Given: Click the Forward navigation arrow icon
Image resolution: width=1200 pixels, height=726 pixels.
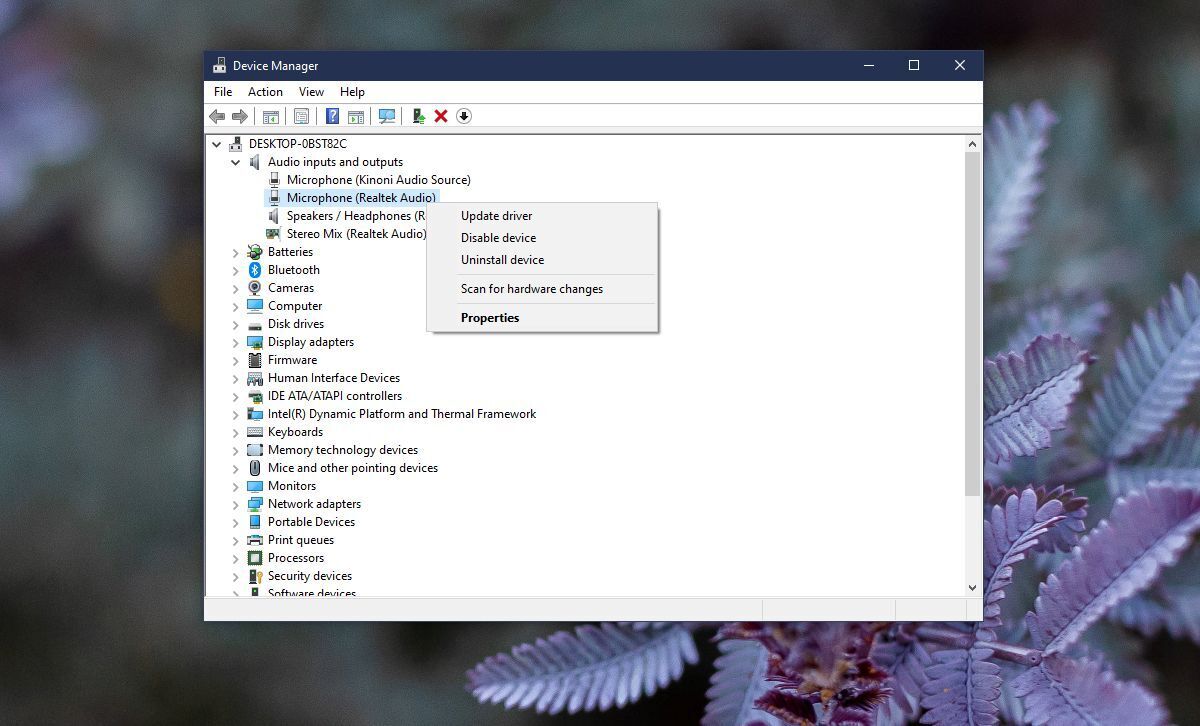Looking at the screenshot, I should click(x=239, y=116).
